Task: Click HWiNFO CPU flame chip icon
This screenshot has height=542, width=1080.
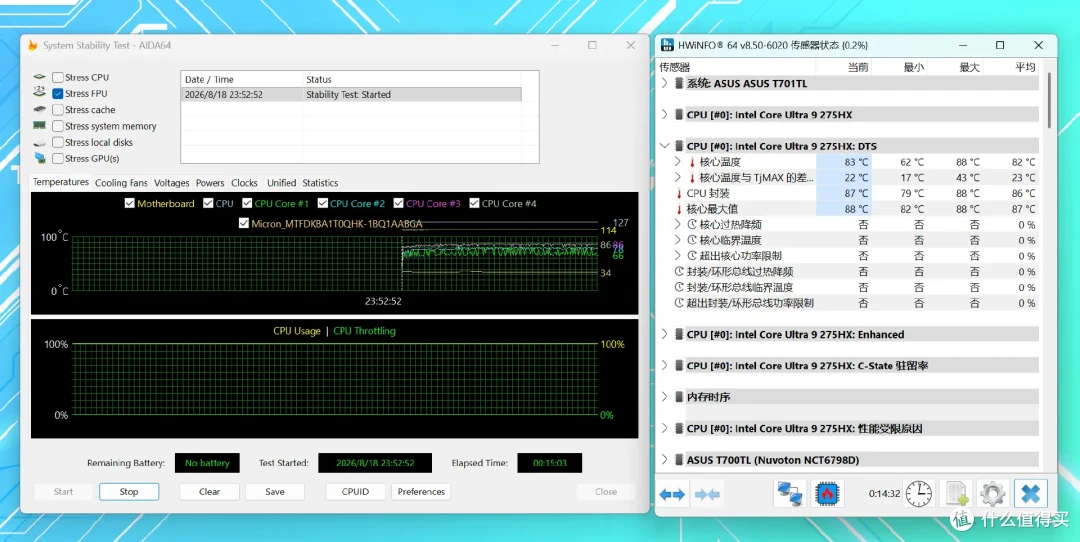Action: coord(827,494)
